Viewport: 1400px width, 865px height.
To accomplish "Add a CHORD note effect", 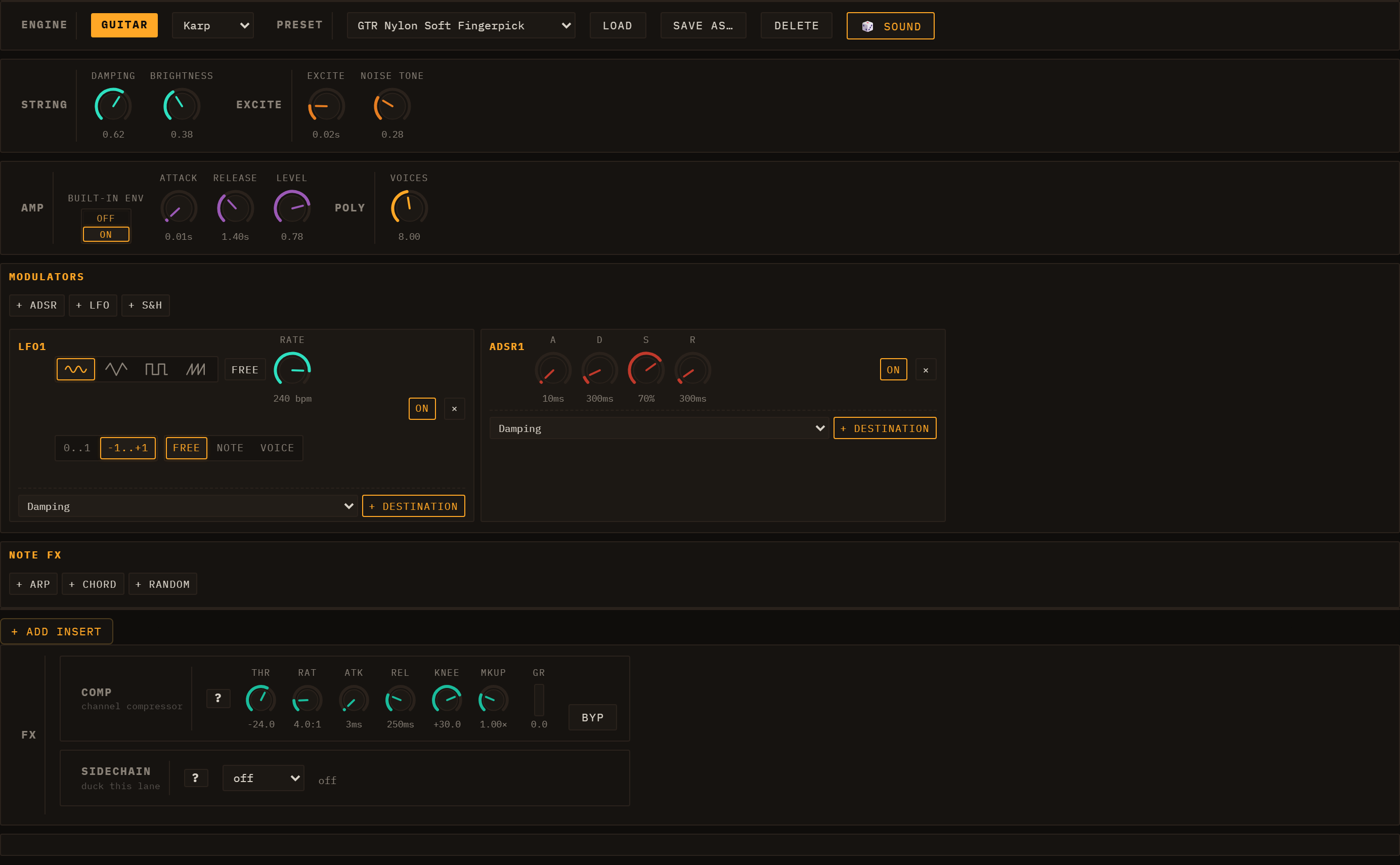I will [x=93, y=584].
